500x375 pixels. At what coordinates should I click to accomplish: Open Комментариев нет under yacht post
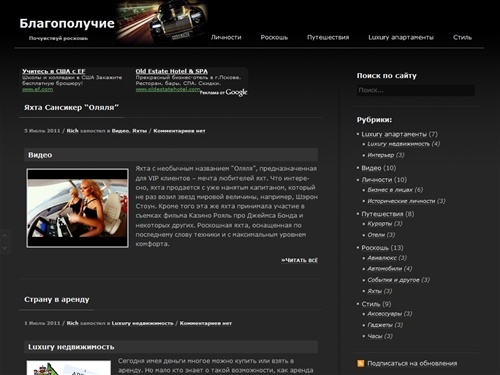(x=179, y=131)
